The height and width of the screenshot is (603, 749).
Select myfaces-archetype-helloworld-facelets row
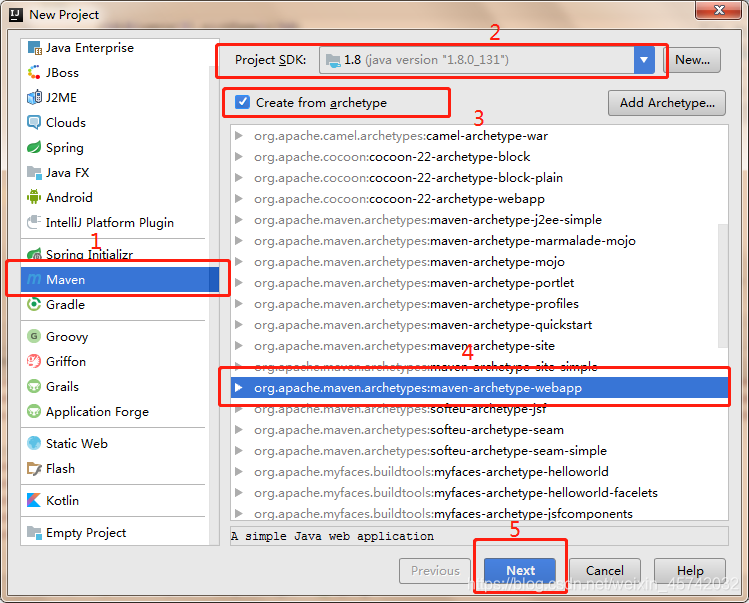tap(479, 493)
